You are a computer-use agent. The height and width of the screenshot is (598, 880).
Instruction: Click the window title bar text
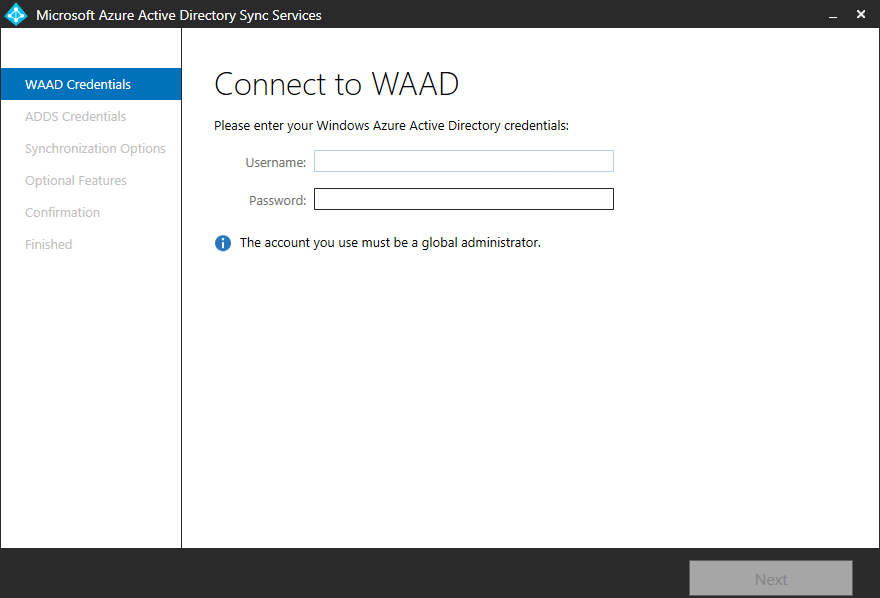click(x=179, y=15)
